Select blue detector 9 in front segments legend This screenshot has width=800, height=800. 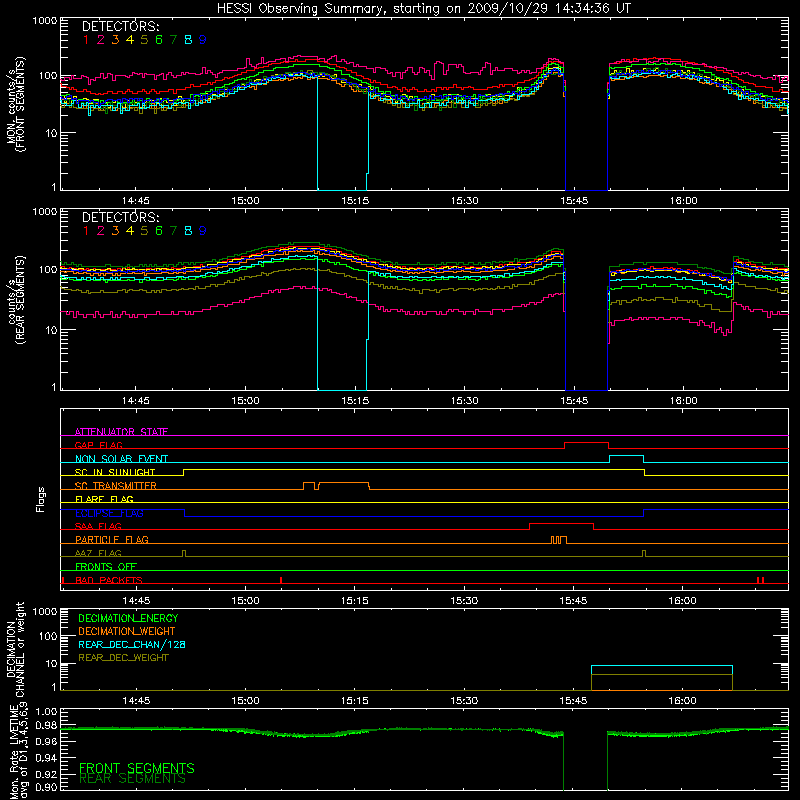203,40
